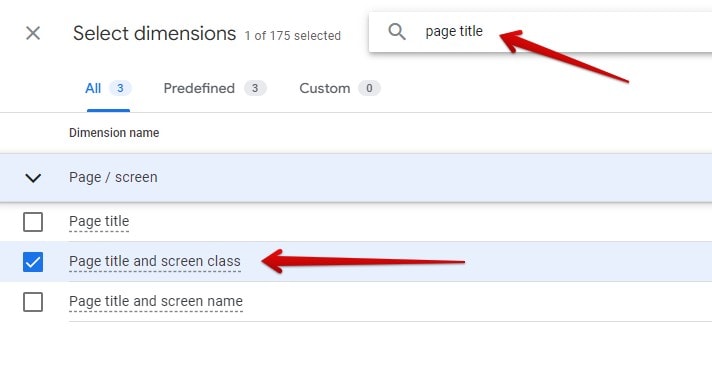Check Page title and screen name
This screenshot has width=712, height=371.
tap(33, 302)
